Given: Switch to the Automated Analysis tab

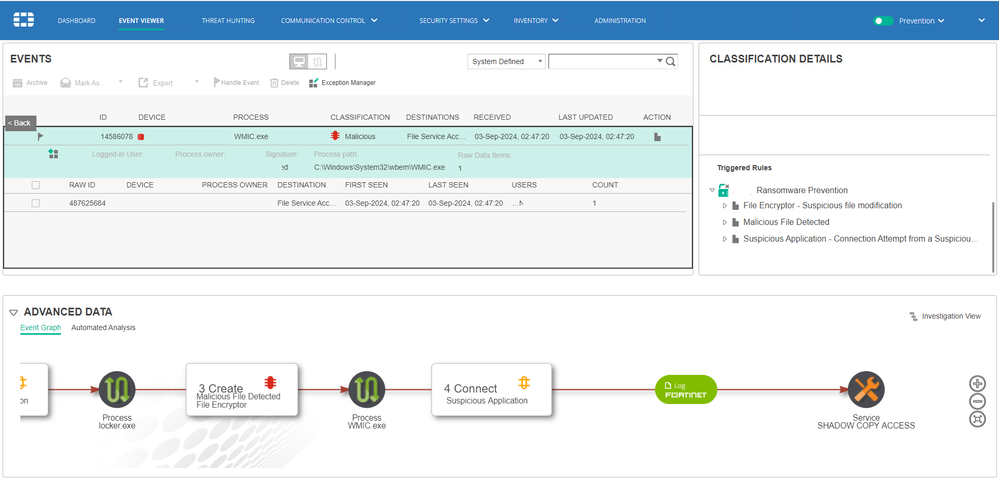Looking at the screenshot, I should click(x=103, y=327).
